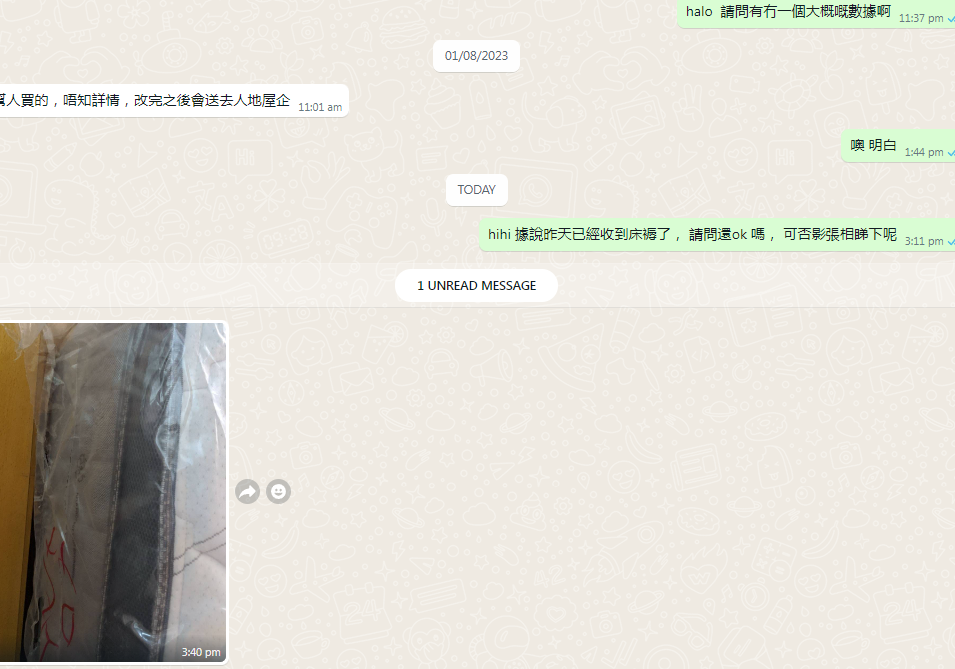Click the 3:11 pm message timestamp
The image size is (955, 669).
click(x=924, y=241)
